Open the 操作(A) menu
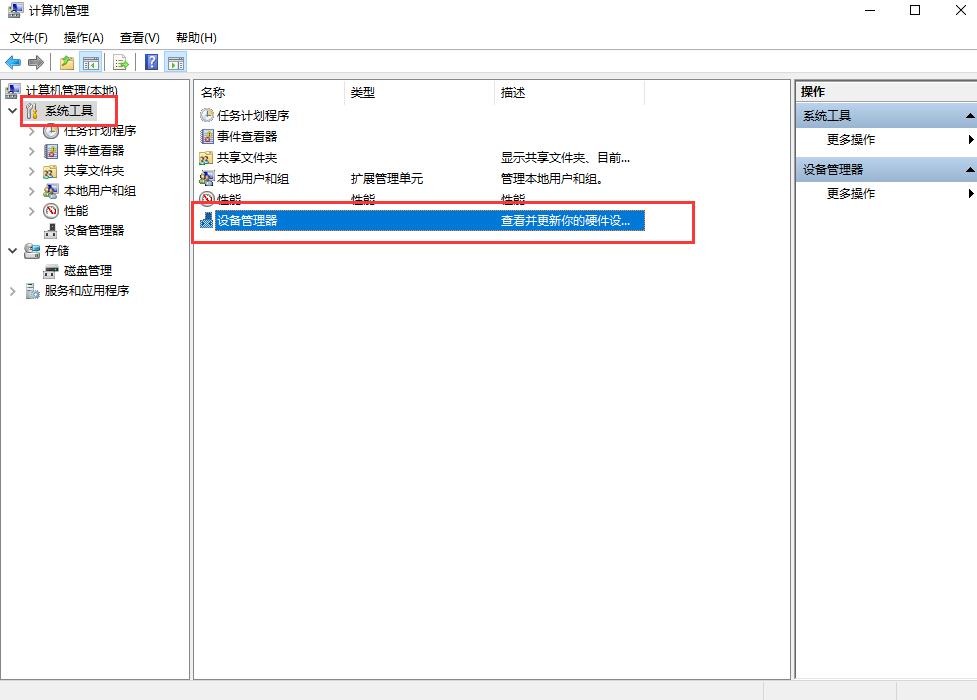Image resolution: width=977 pixels, height=700 pixels. (x=82, y=37)
